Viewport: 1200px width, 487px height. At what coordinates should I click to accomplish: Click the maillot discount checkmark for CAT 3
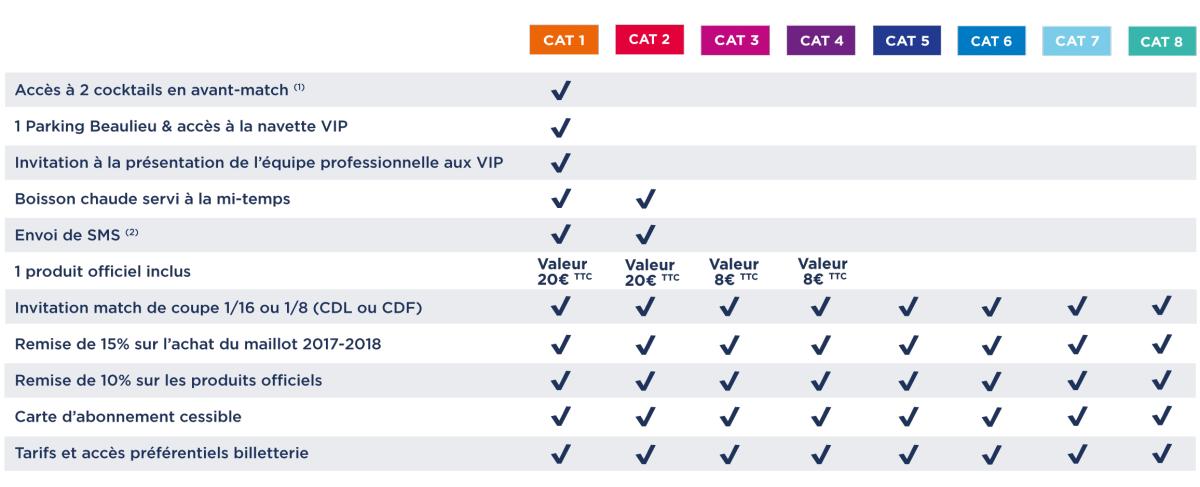[730, 345]
